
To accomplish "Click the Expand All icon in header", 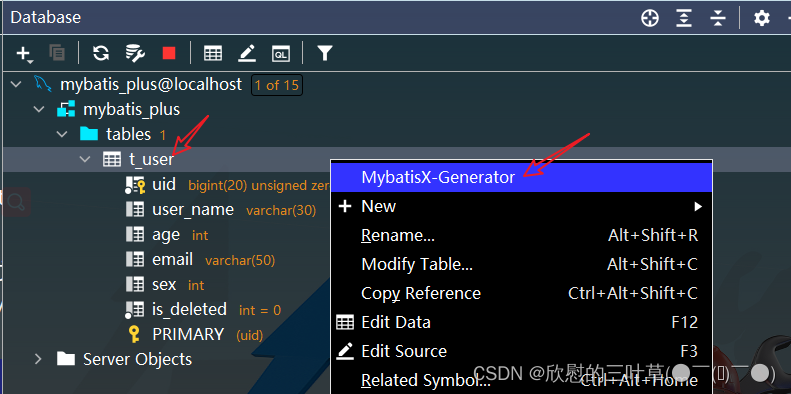I will pos(684,19).
